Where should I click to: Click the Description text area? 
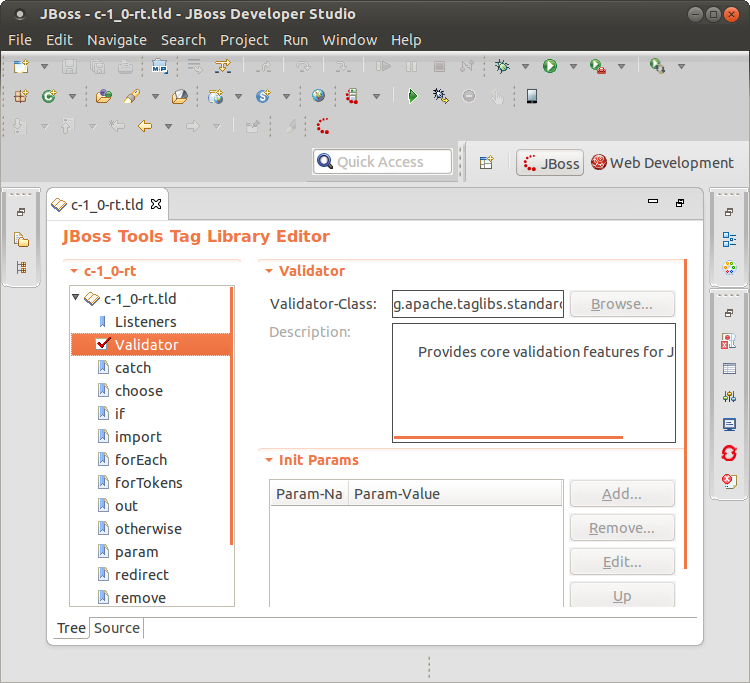534,383
